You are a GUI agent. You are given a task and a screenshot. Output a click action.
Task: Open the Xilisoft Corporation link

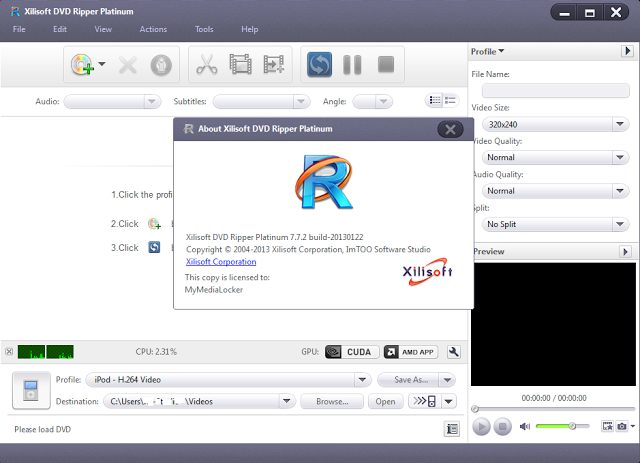(x=221, y=262)
